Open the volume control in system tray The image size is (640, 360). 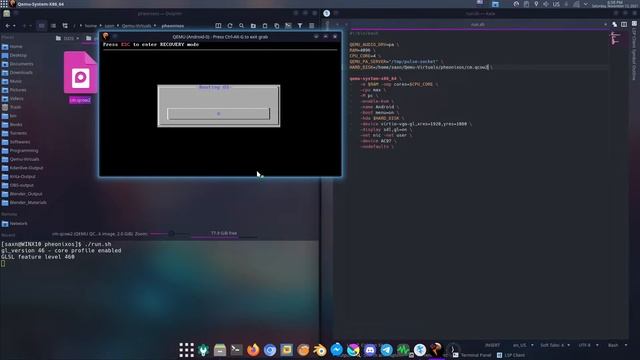pos(546,4)
